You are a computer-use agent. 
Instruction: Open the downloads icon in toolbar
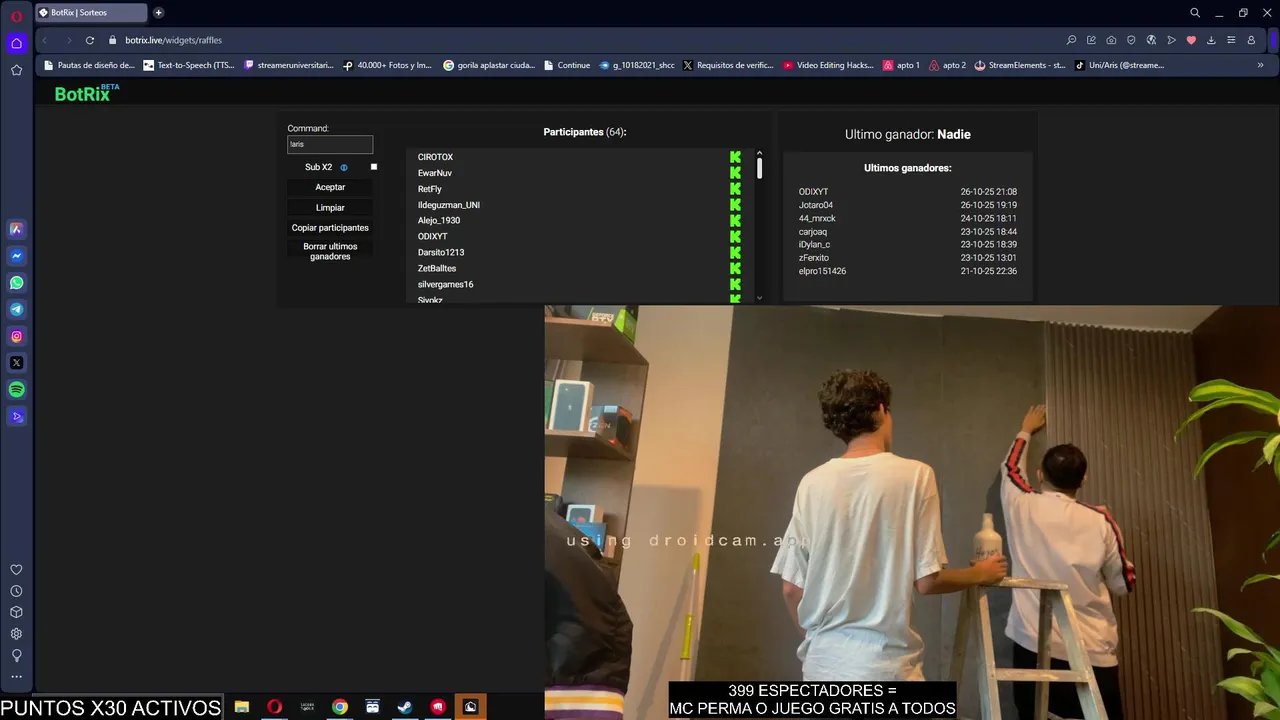pyautogui.click(x=1211, y=40)
